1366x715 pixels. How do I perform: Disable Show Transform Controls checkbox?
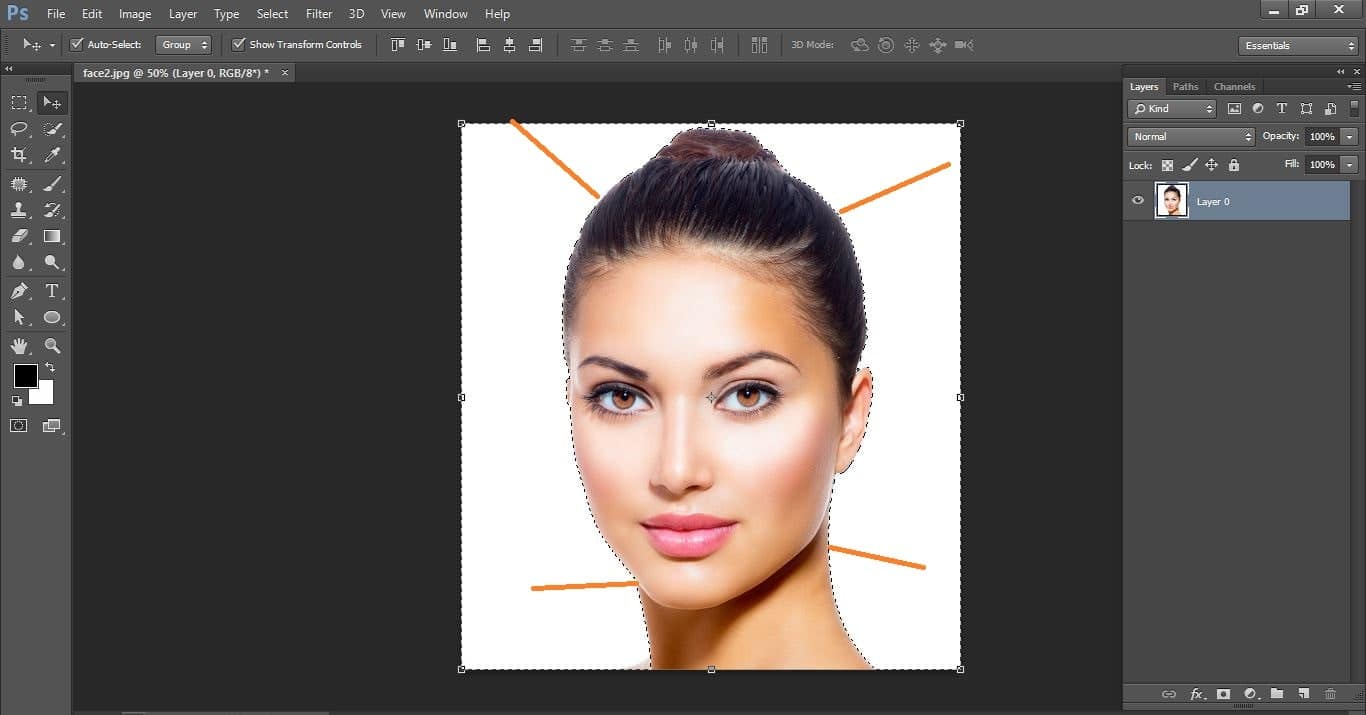(x=238, y=45)
